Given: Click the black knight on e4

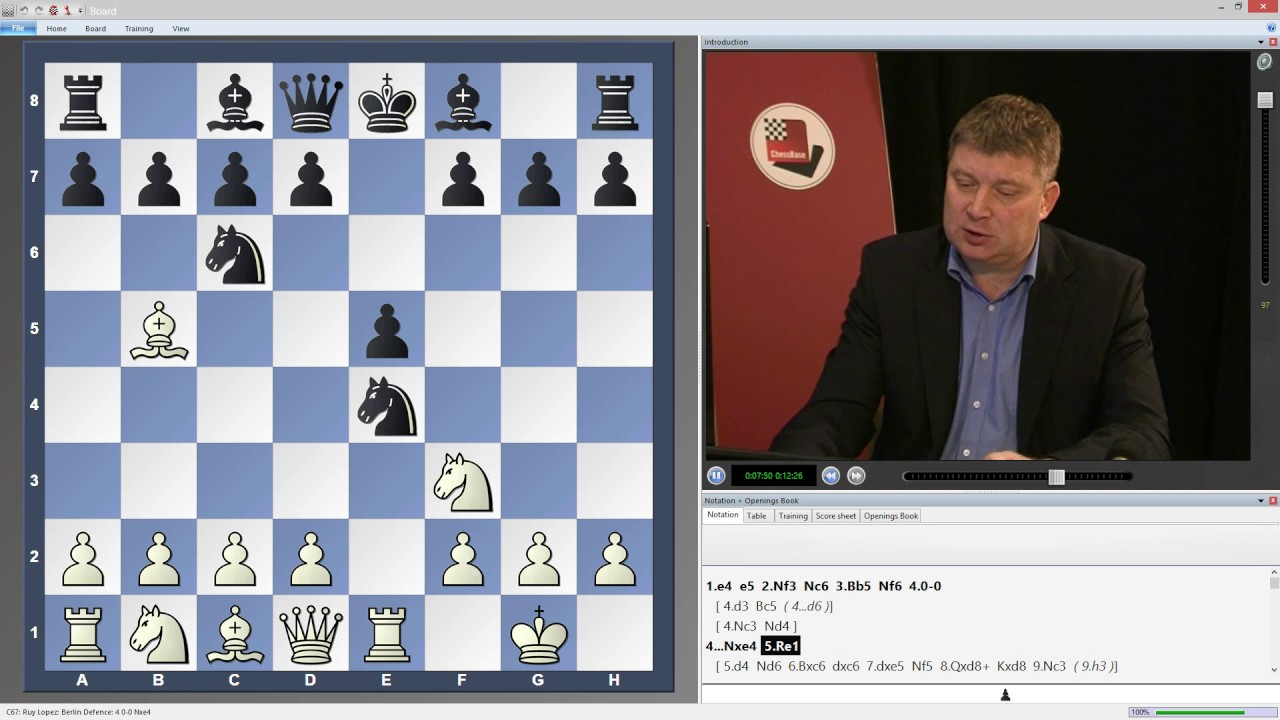Looking at the screenshot, I should [387, 405].
